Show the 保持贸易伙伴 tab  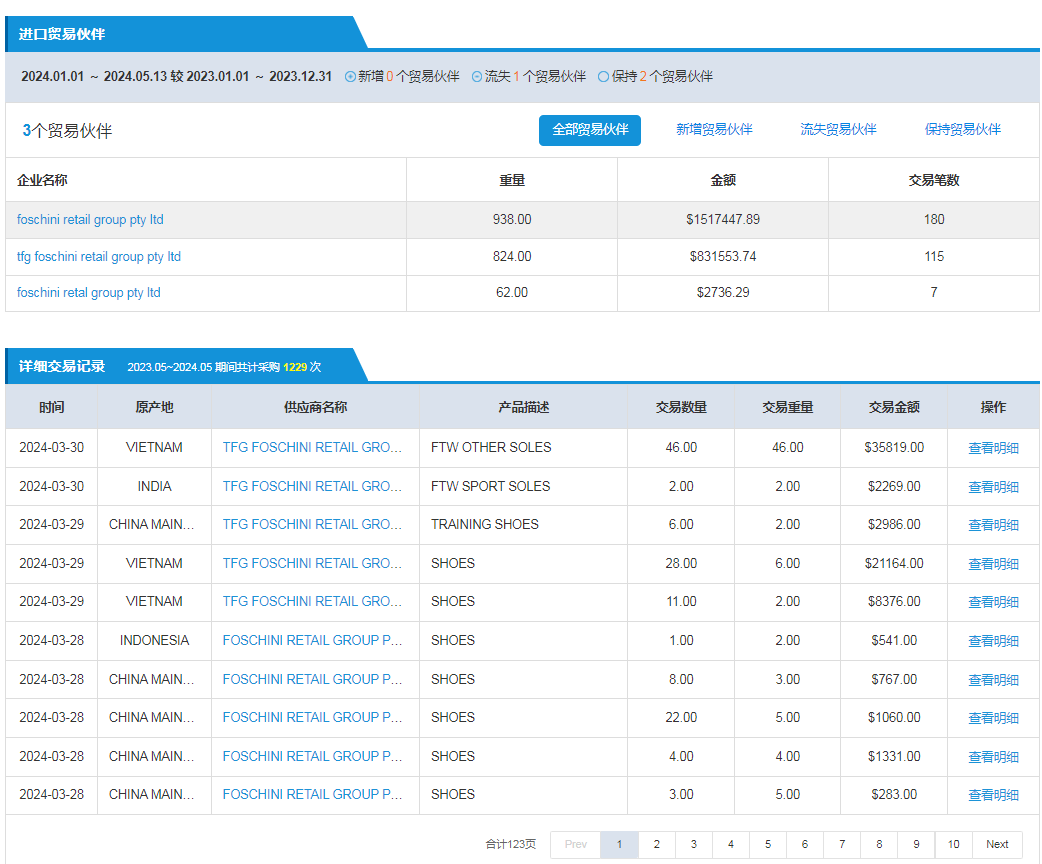point(962,130)
